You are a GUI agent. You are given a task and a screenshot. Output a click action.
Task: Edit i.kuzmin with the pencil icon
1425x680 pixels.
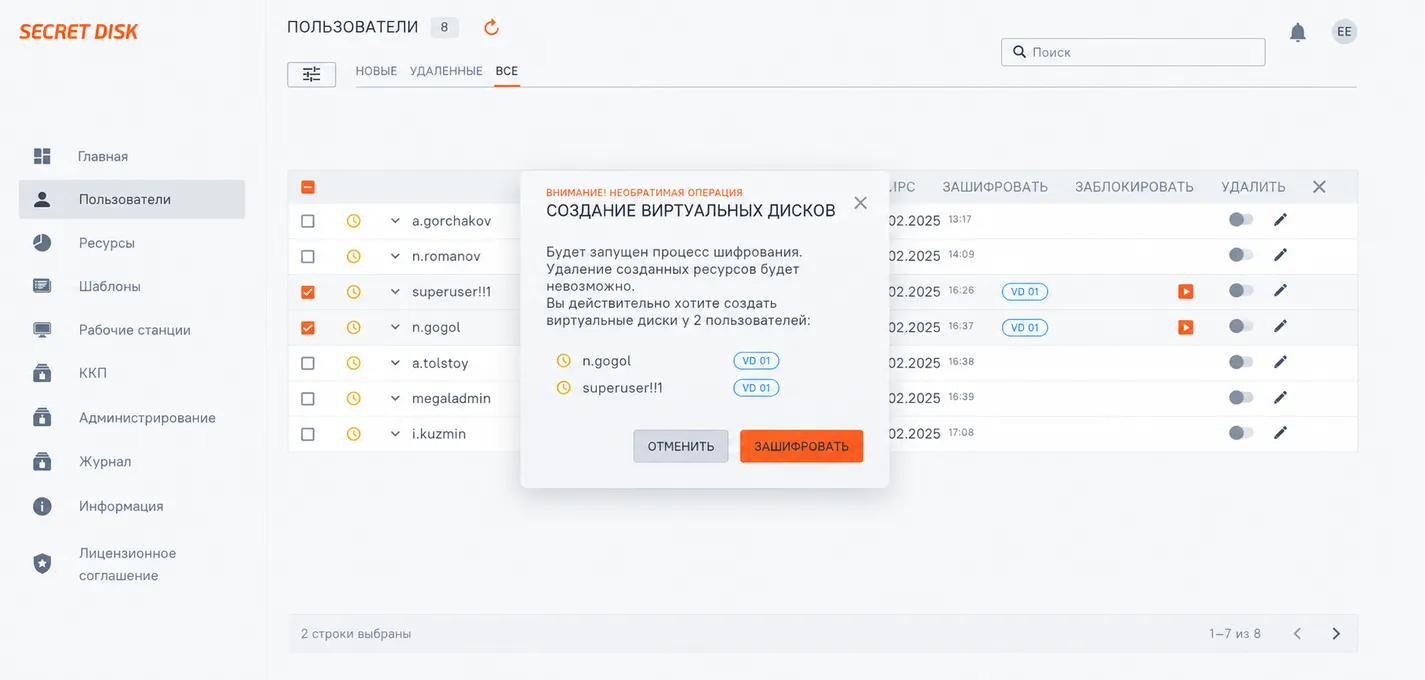pos(1280,433)
